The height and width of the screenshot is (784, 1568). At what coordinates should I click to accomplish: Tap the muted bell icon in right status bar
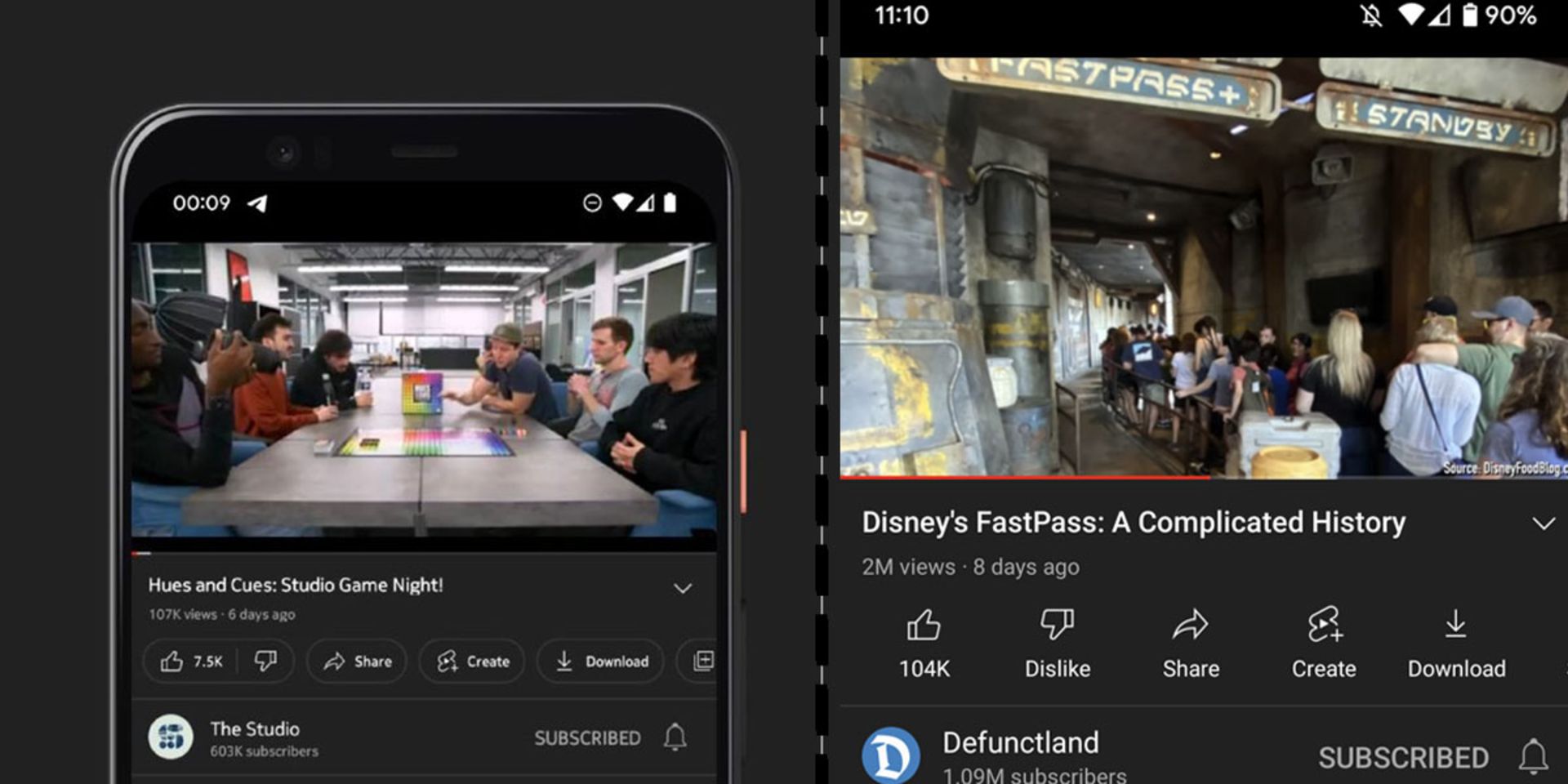(x=1371, y=16)
